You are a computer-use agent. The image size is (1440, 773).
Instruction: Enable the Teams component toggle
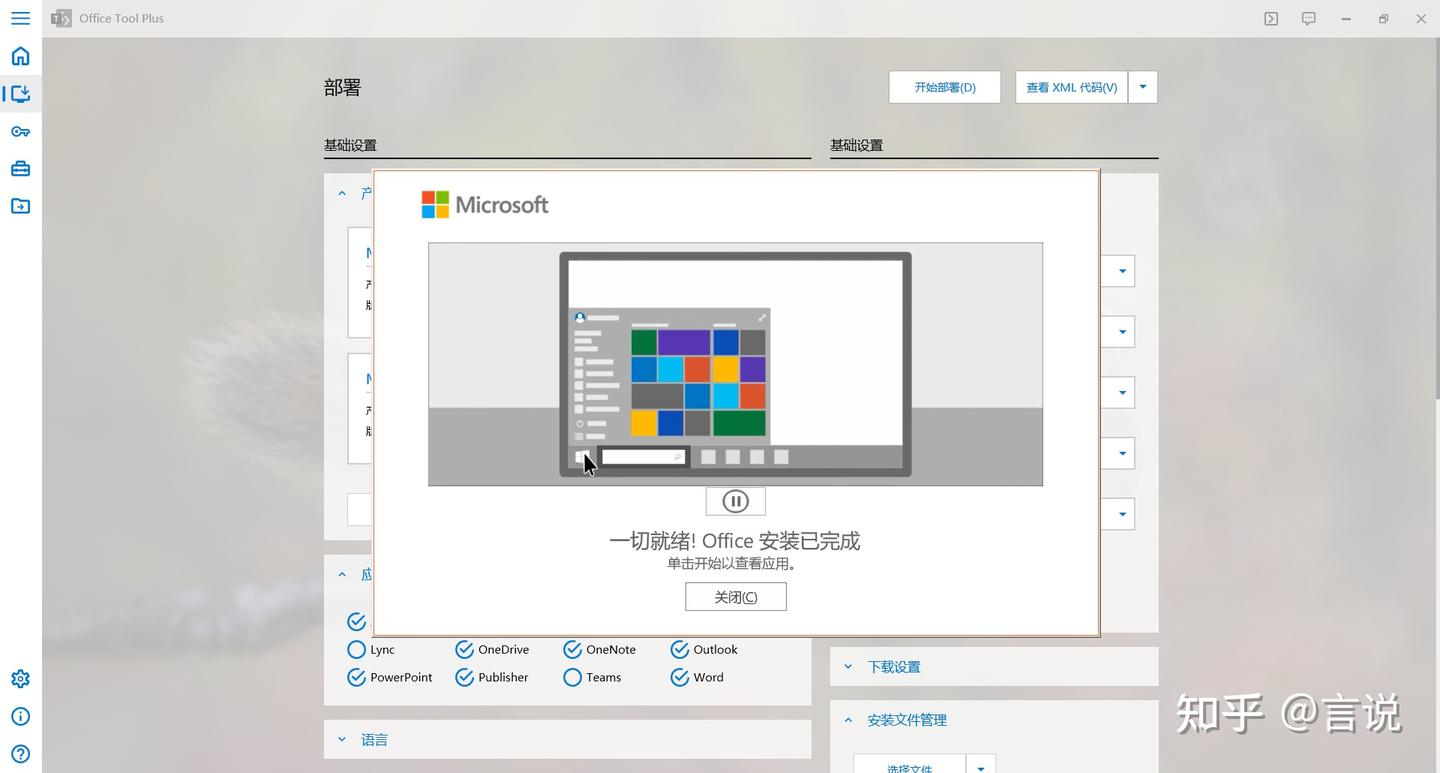point(572,677)
